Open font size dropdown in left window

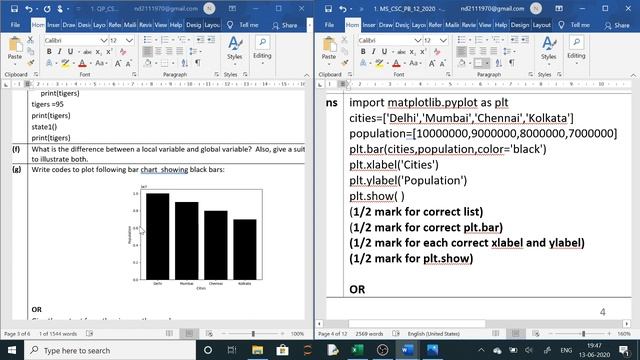[129, 40]
